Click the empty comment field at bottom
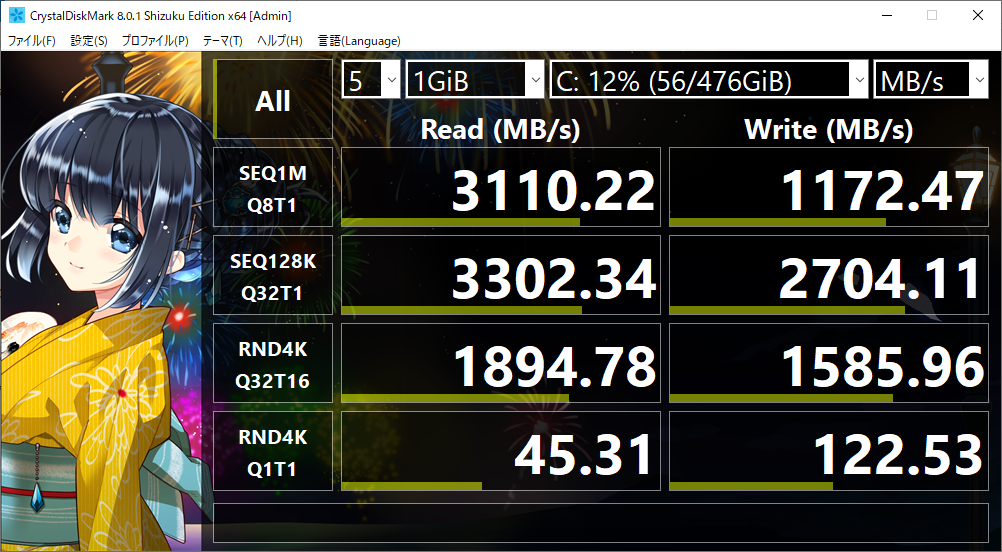1002x552 pixels. point(601,523)
